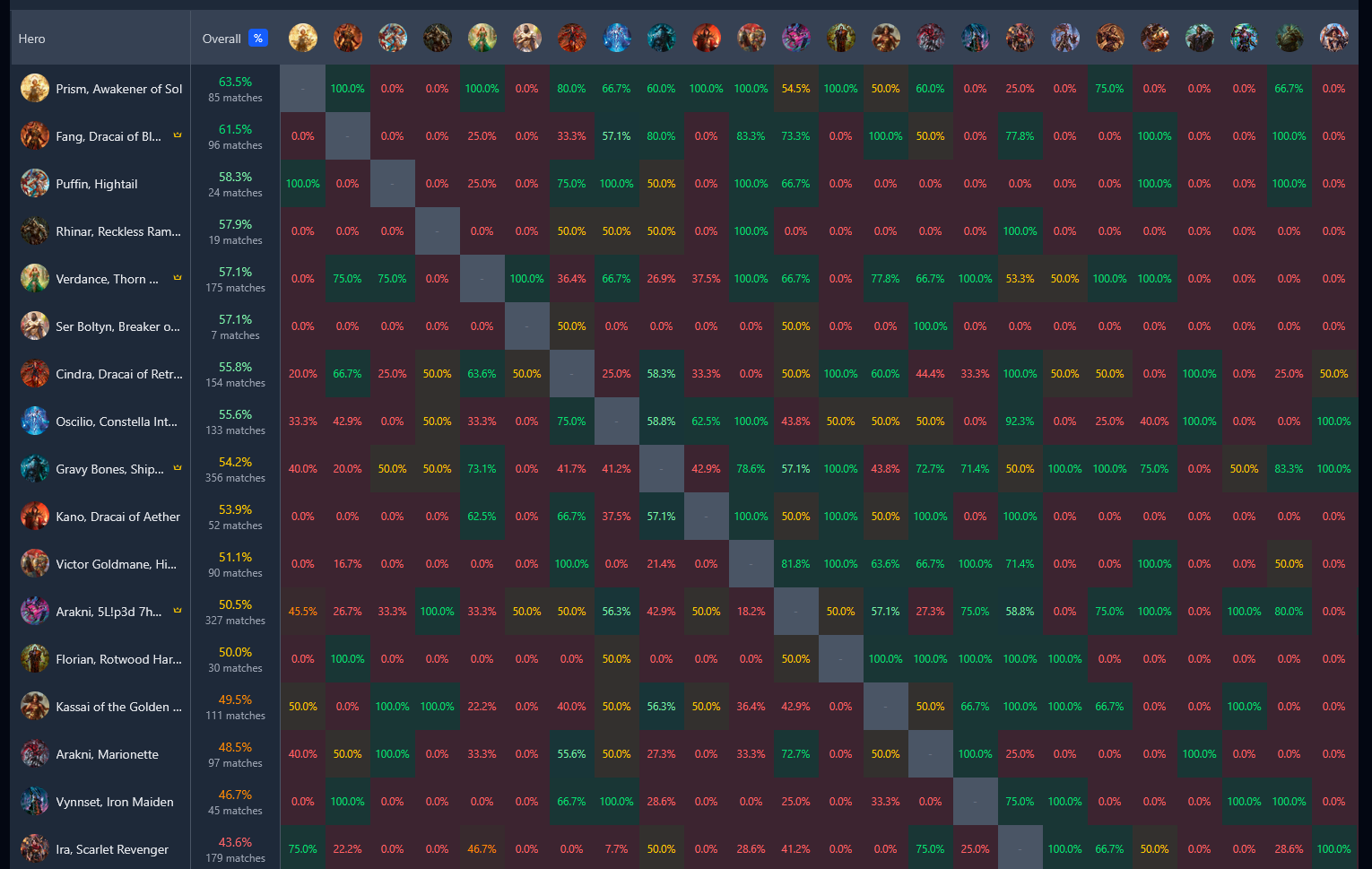The width and height of the screenshot is (1372, 869).
Task: Open the "Puffin, Hightail" hero name
Action: tap(97, 184)
